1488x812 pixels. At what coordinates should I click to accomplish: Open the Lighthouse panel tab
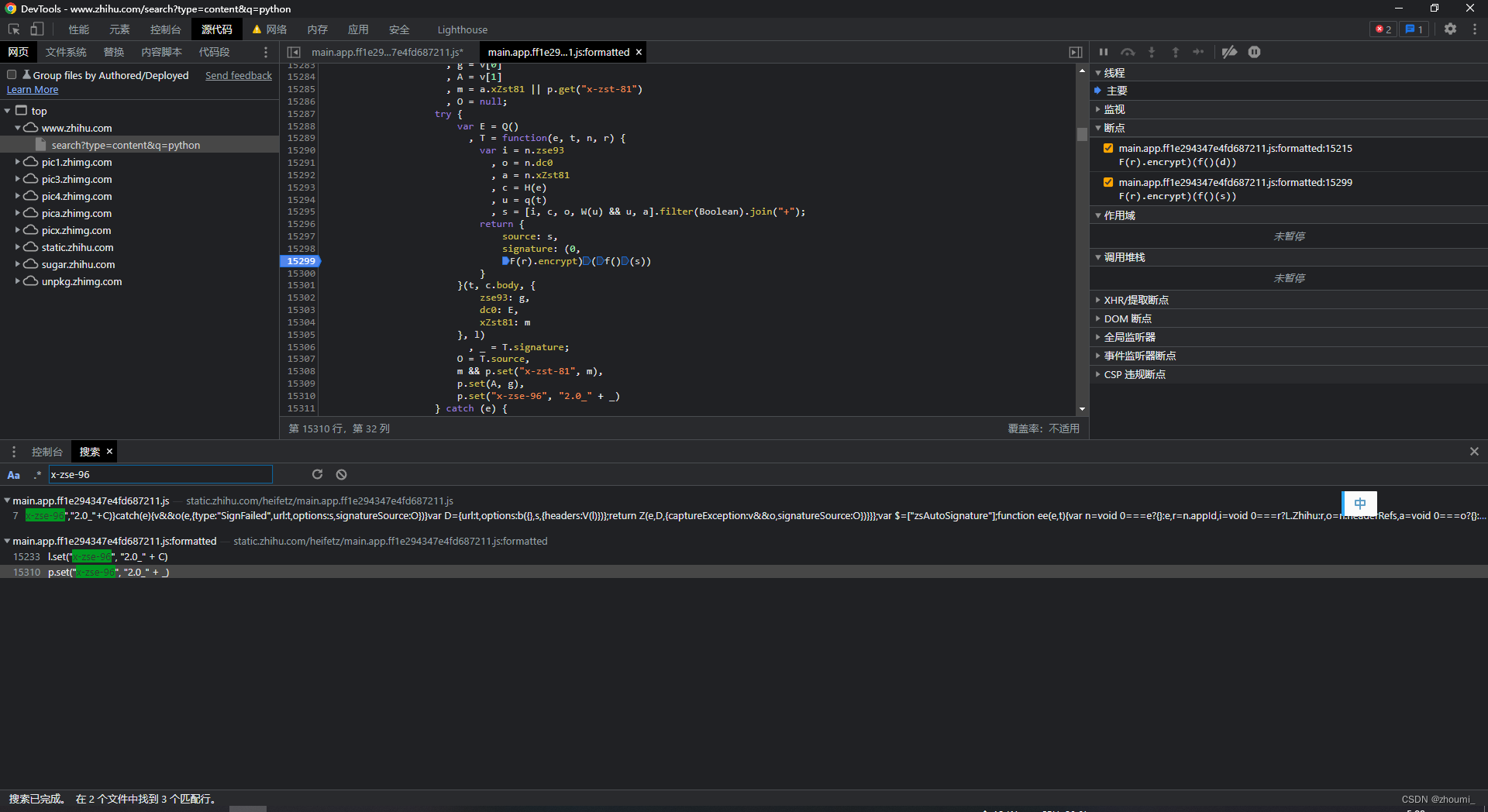pos(462,29)
